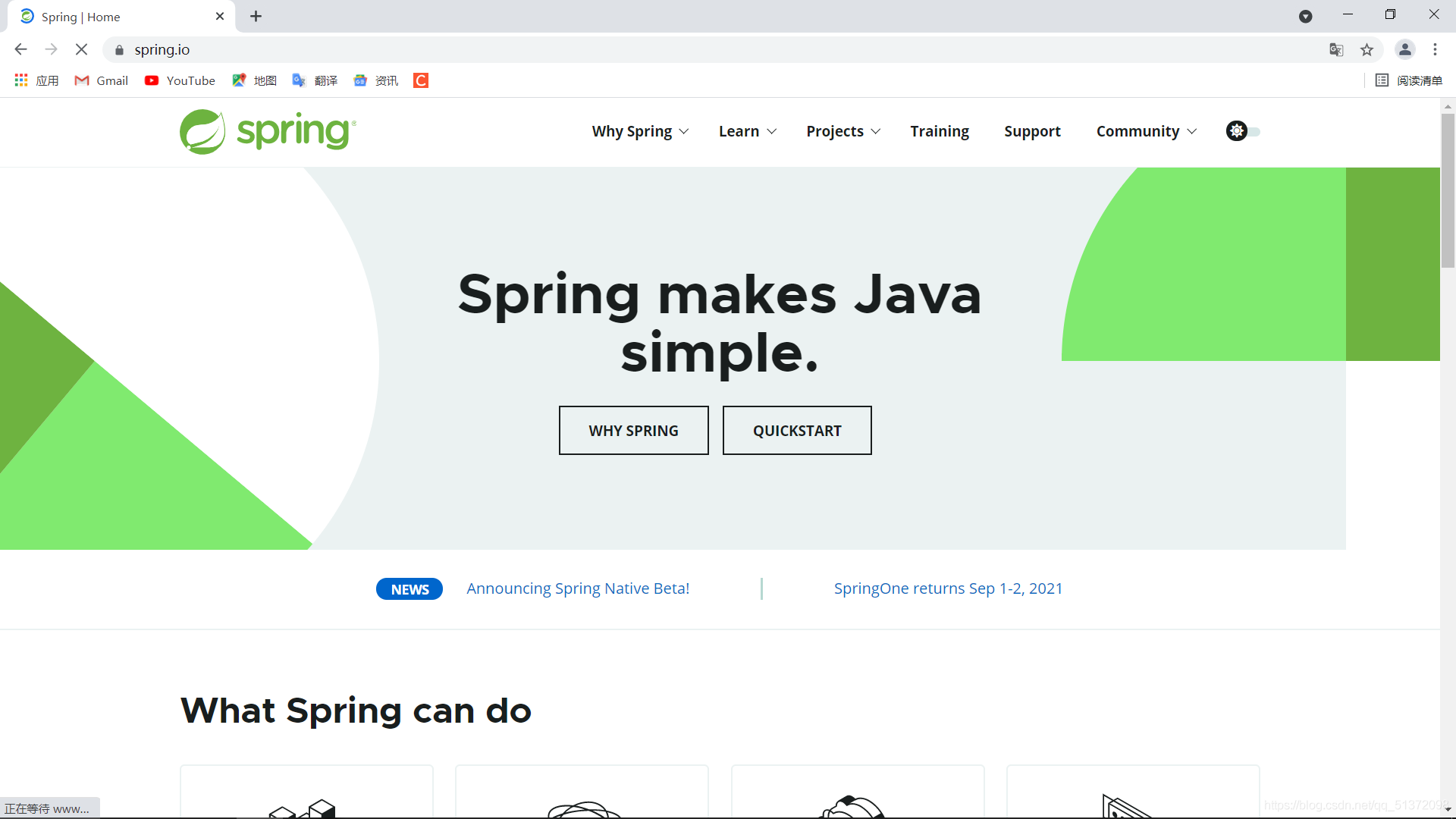Click the QUICKSTART button
This screenshot has width=1456, height=819.
click(x=797, y=430)
